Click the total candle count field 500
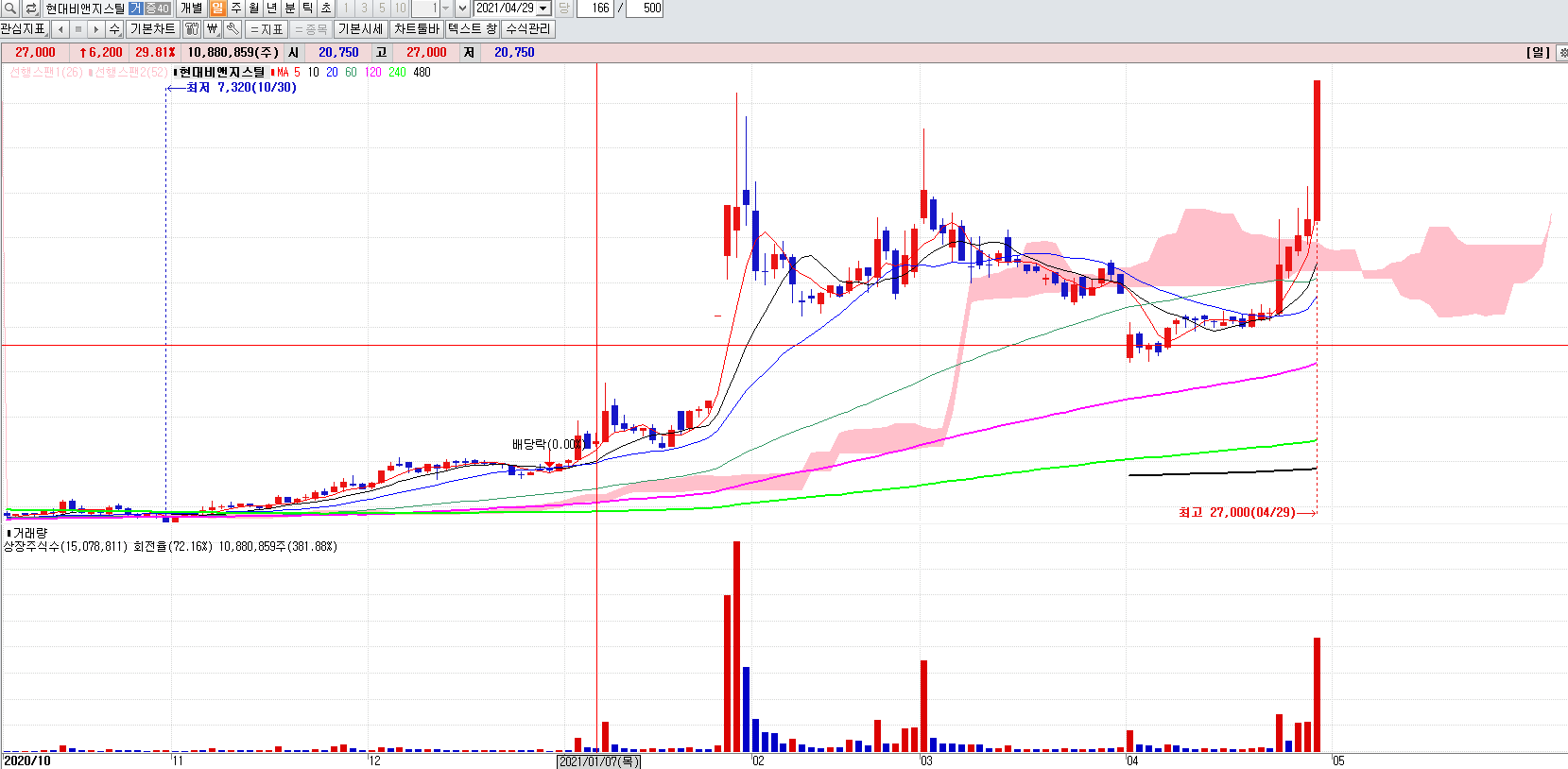Screen dimensions: 1568x769 pyautogui.click(x=646, y=9)
